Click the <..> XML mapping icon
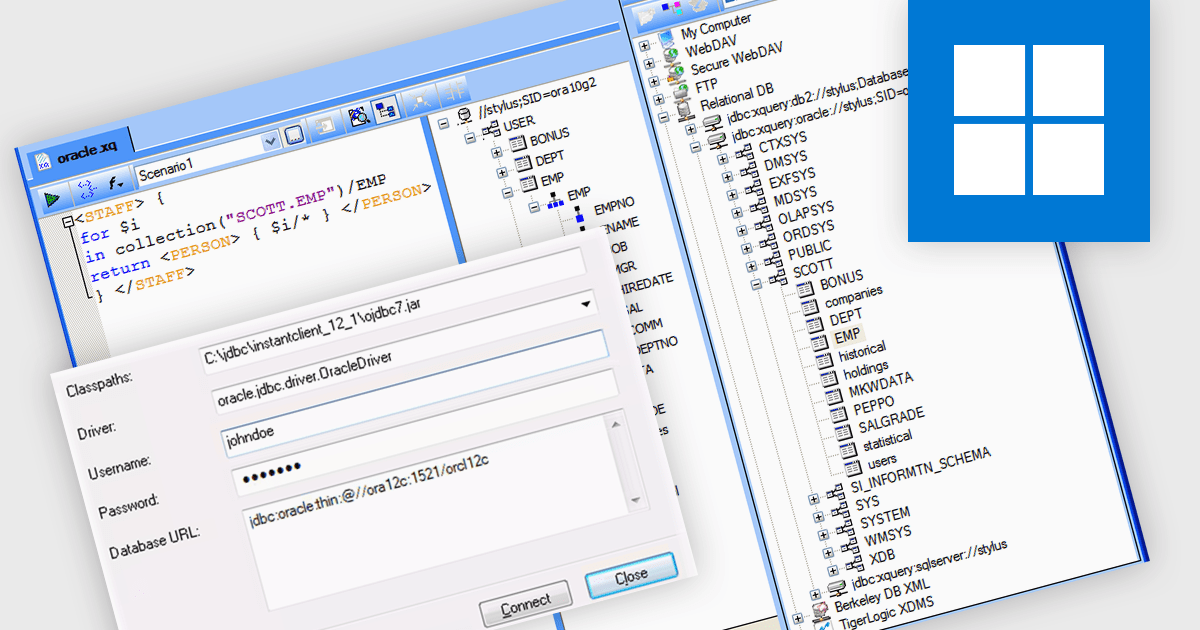 (x=85, y=188)
